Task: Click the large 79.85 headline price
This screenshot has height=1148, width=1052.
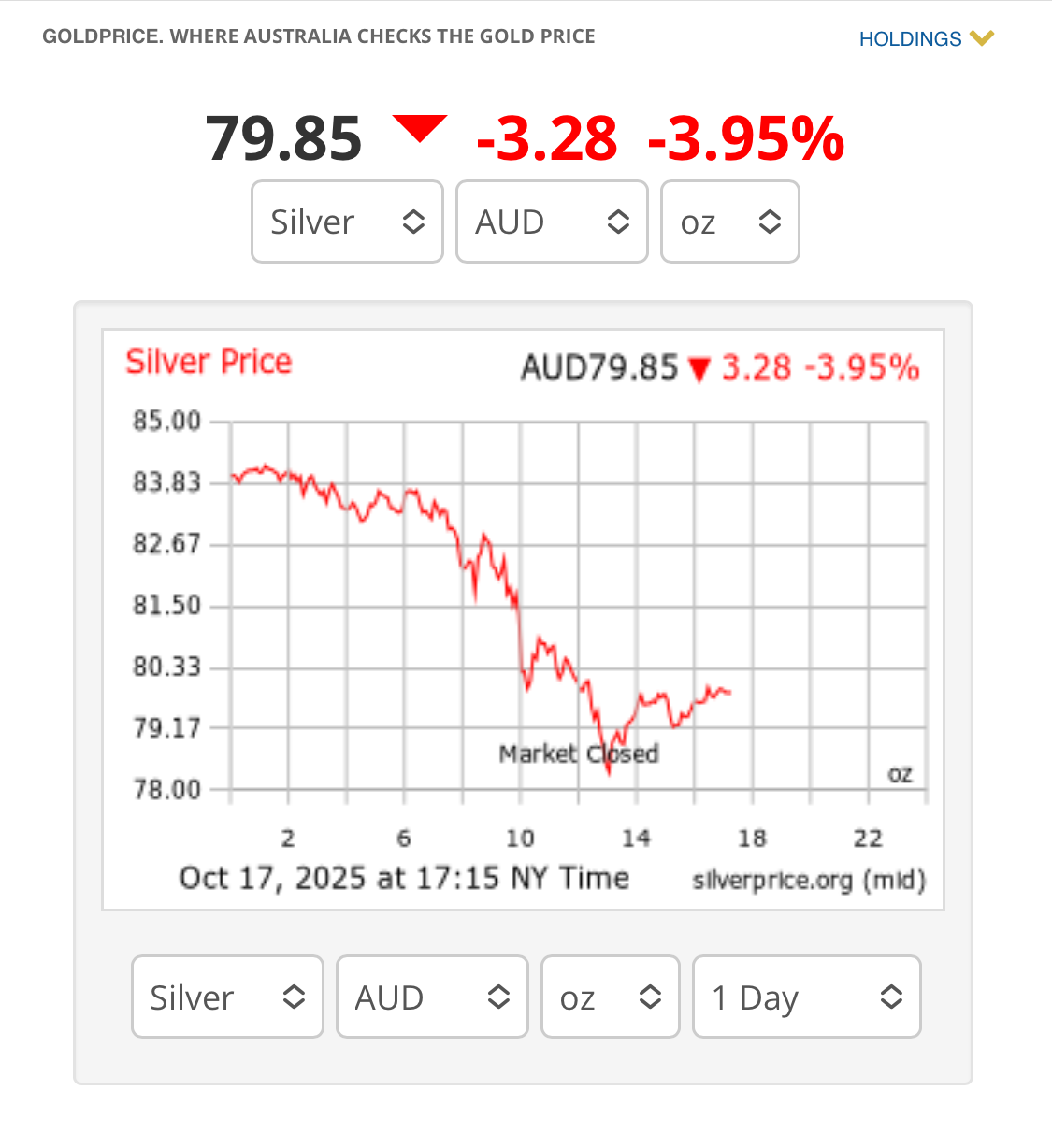Action: coord(283,138)
